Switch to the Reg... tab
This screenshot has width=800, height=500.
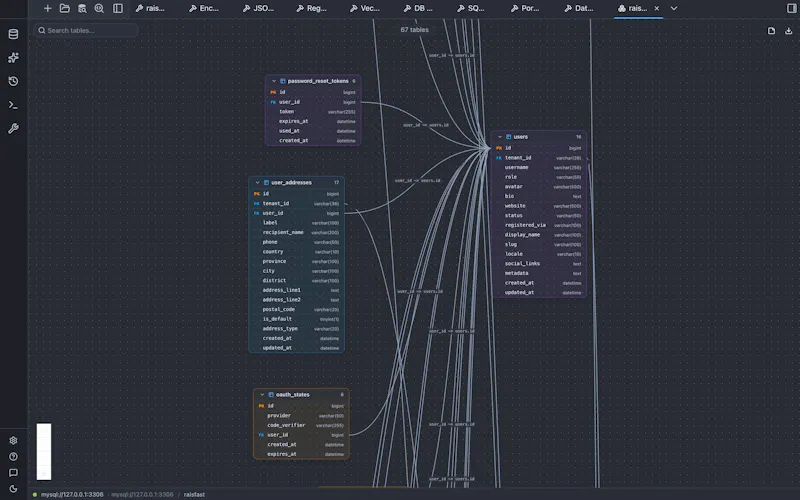point(311,8)
